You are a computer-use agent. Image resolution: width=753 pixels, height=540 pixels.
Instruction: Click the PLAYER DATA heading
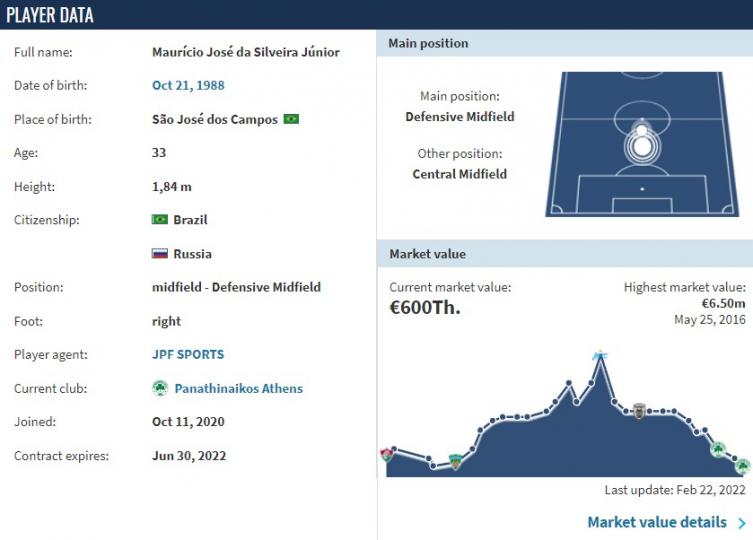(x=50, y=15)
